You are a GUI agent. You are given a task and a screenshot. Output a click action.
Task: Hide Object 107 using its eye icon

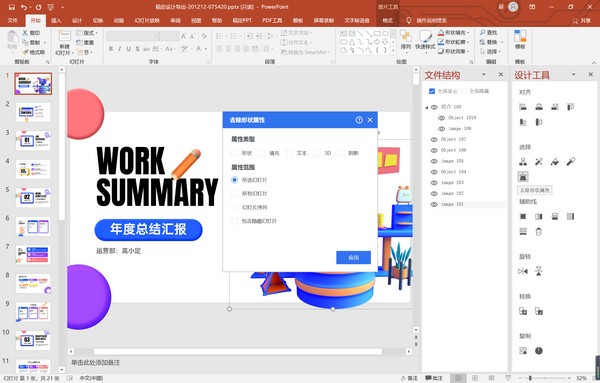[x=434, y=139]
